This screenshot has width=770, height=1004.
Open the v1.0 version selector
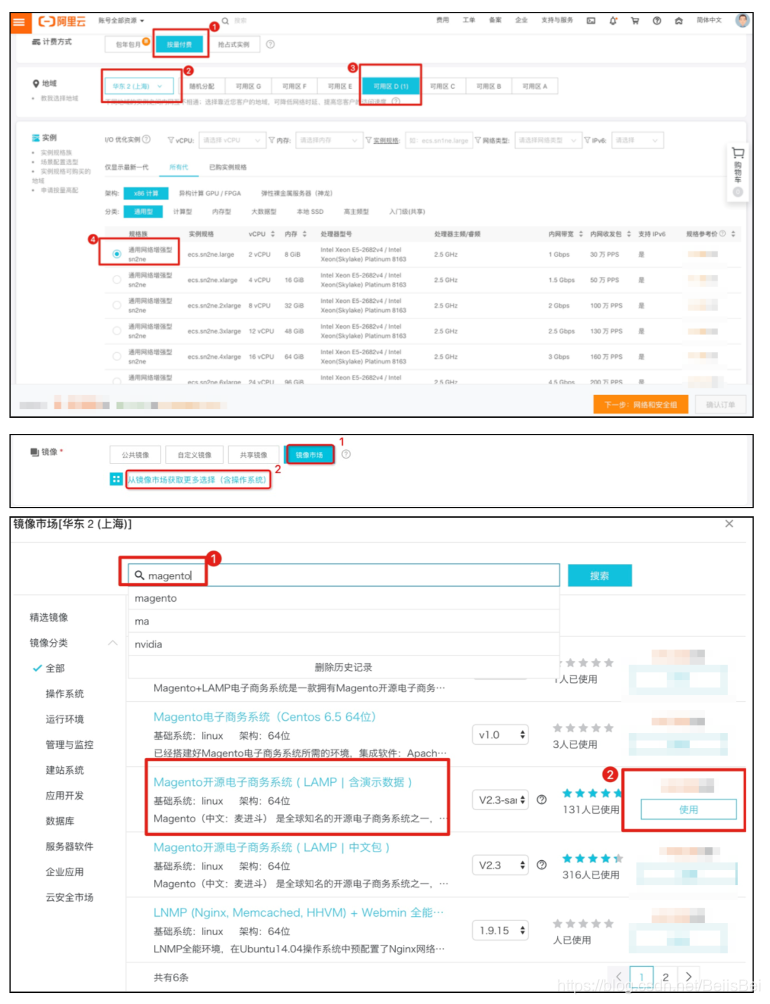tap(501, 734)
